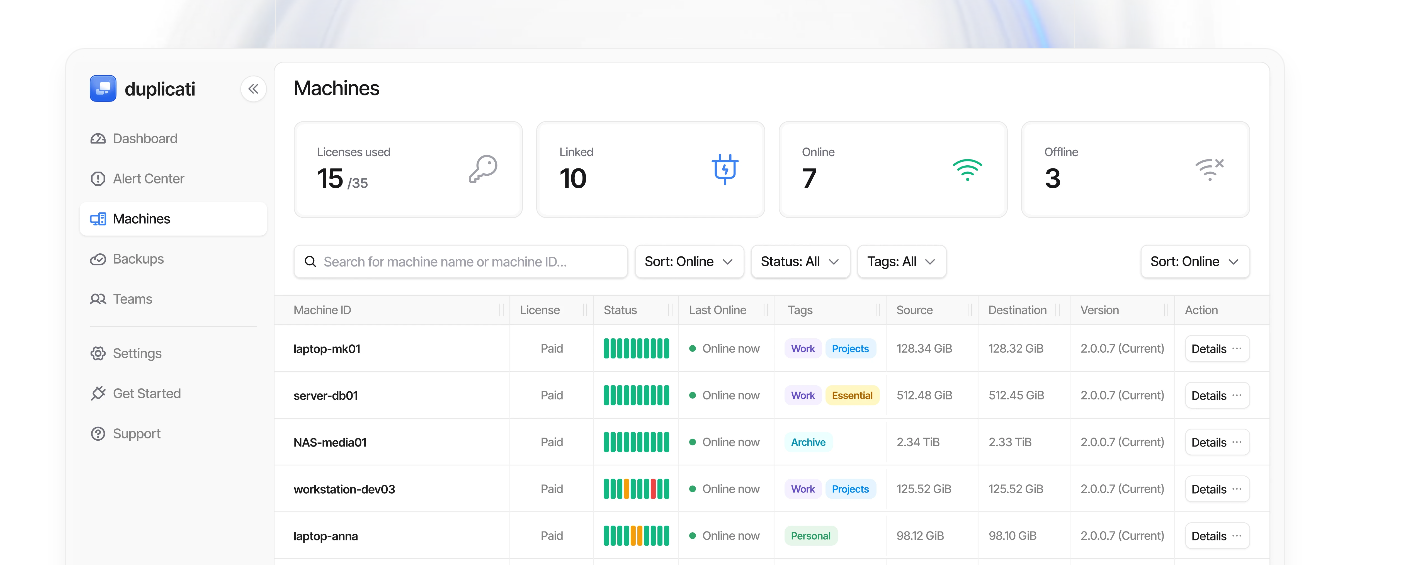The width and height of the screenshot is (1406, 565).
Task: Click the magnifier icon in search box
Action: (310, 262)
